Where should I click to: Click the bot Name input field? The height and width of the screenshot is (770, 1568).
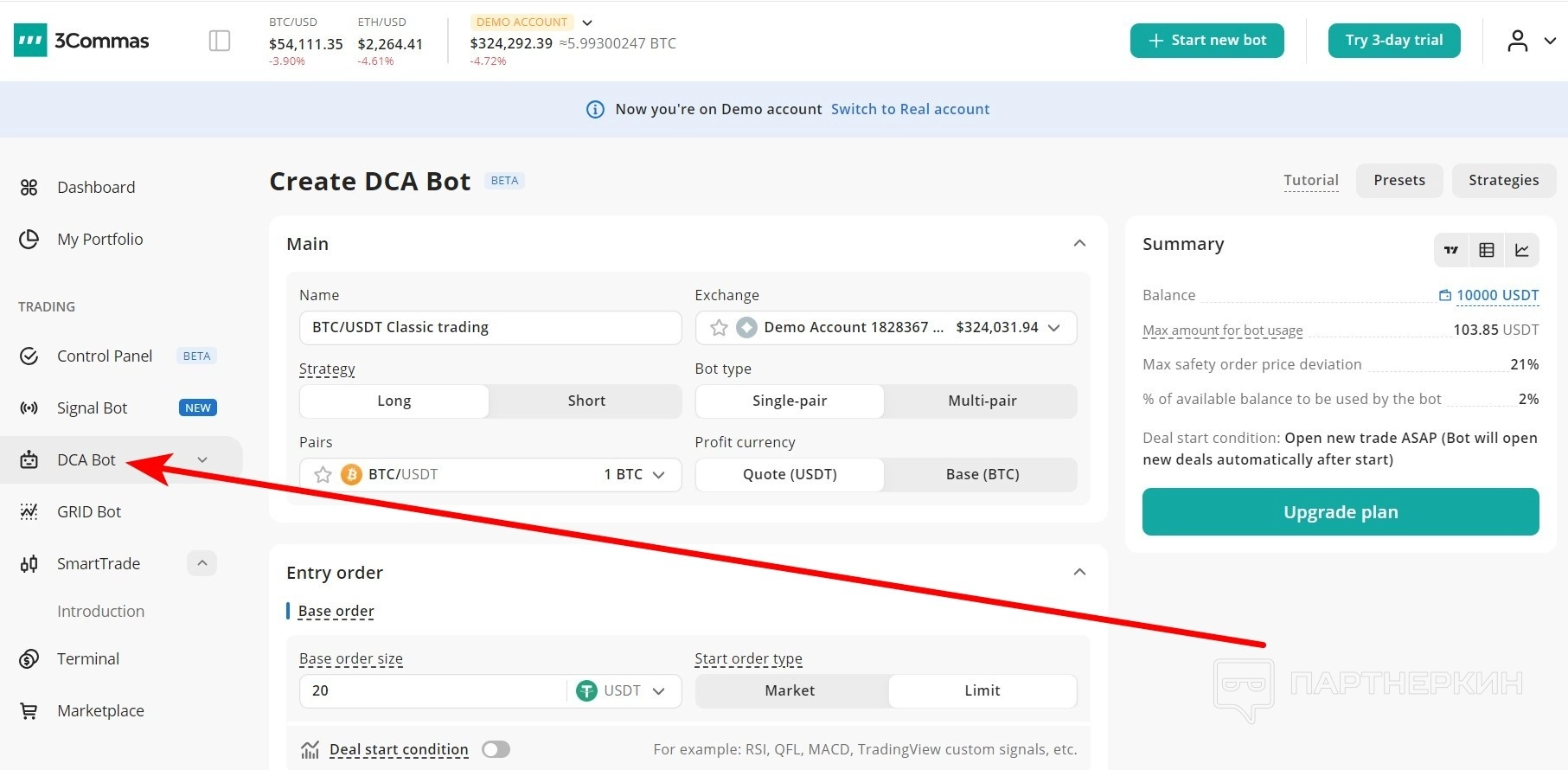pyautogui.click(x=490, y=327)
